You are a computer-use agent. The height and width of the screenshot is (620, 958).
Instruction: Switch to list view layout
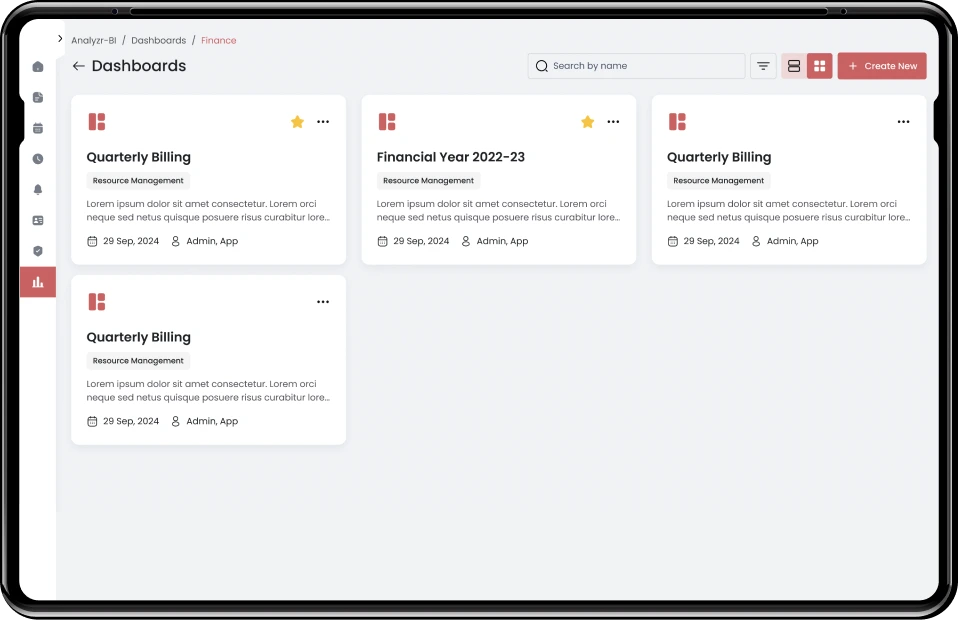pyautogui.click(x=794, y=65)
